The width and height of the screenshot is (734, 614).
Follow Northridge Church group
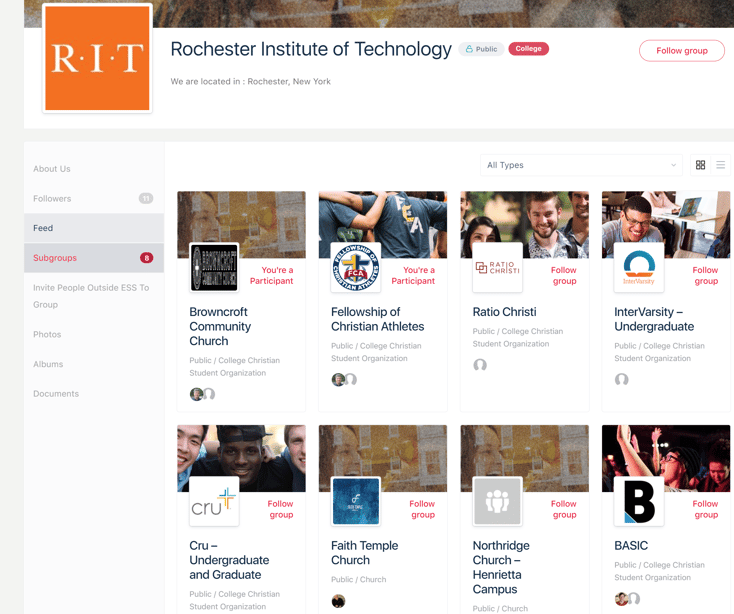point(564,509)
